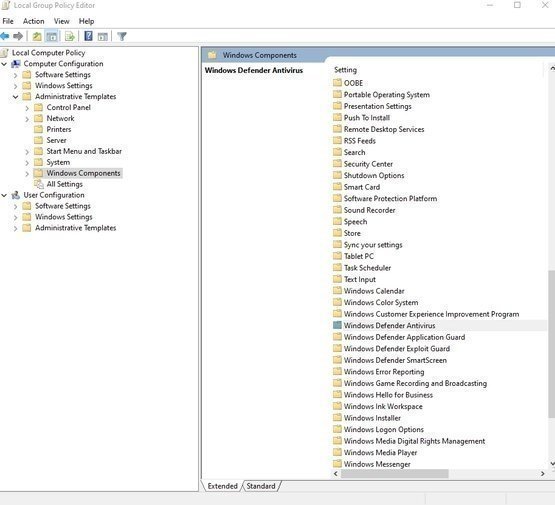Expand Software Settings under Computer Configuration
Screen dimensions: 555x505
15,75
